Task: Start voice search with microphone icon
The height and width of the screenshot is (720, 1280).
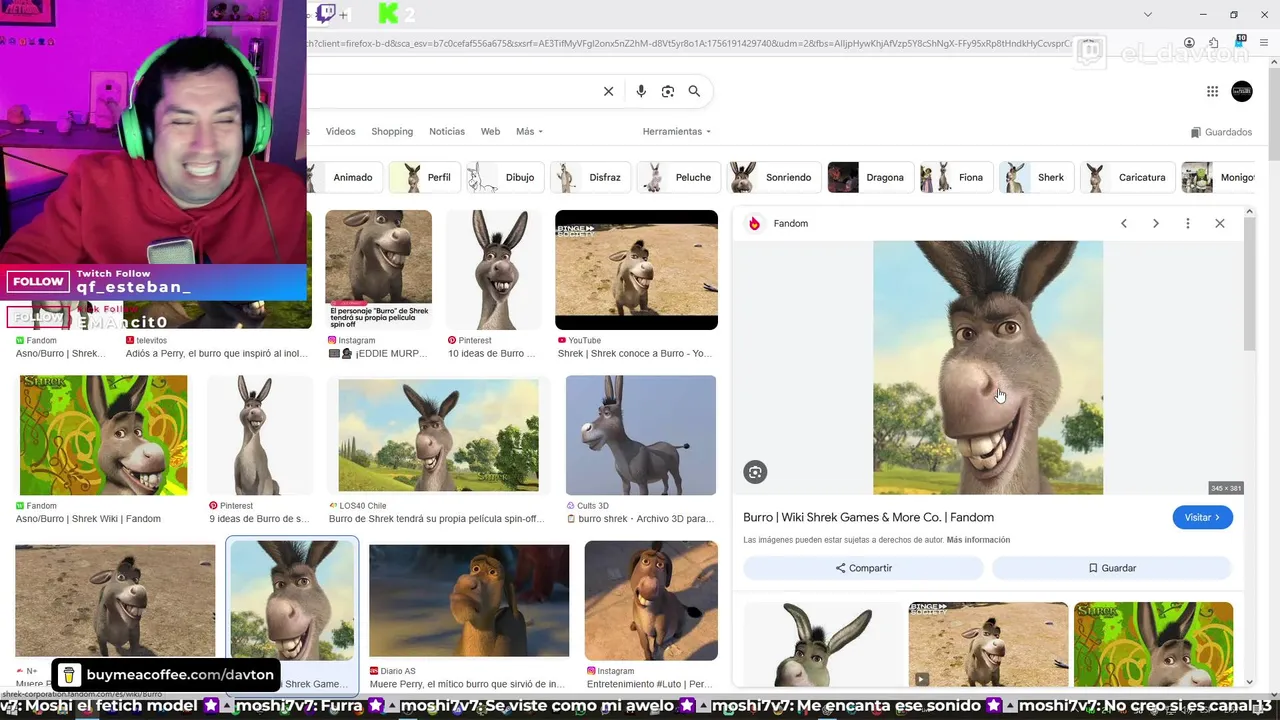Action: tap(641, 91)
